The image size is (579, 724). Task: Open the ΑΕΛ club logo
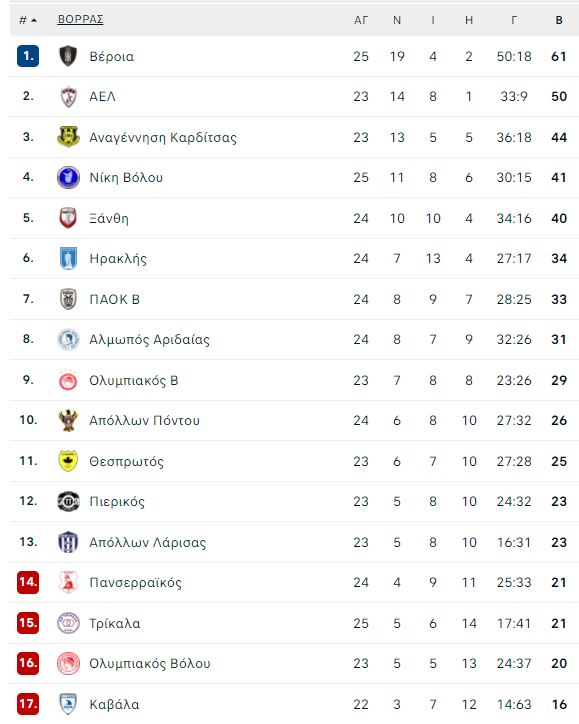68,97
